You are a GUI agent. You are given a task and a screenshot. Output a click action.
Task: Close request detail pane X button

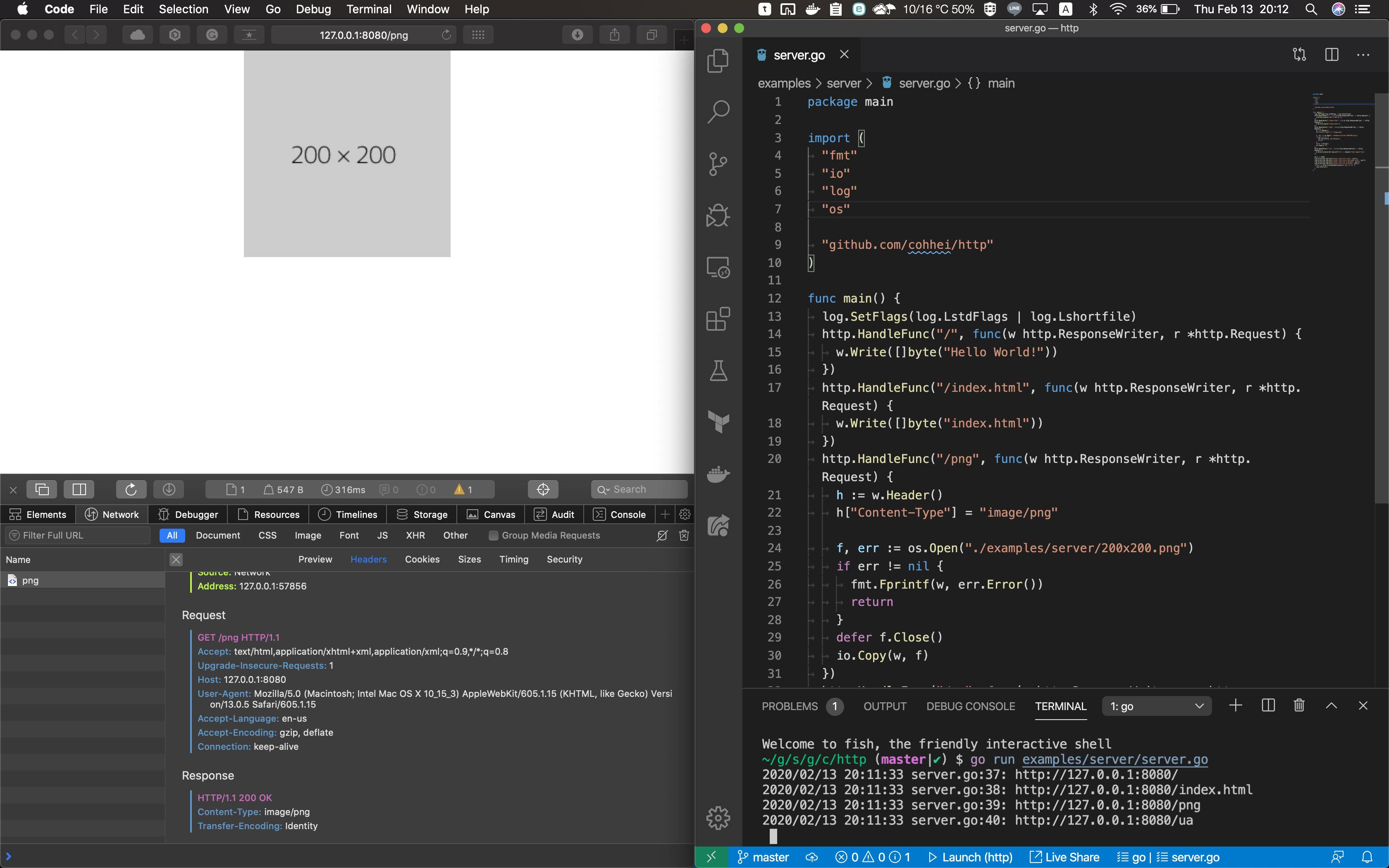(176, 559)
